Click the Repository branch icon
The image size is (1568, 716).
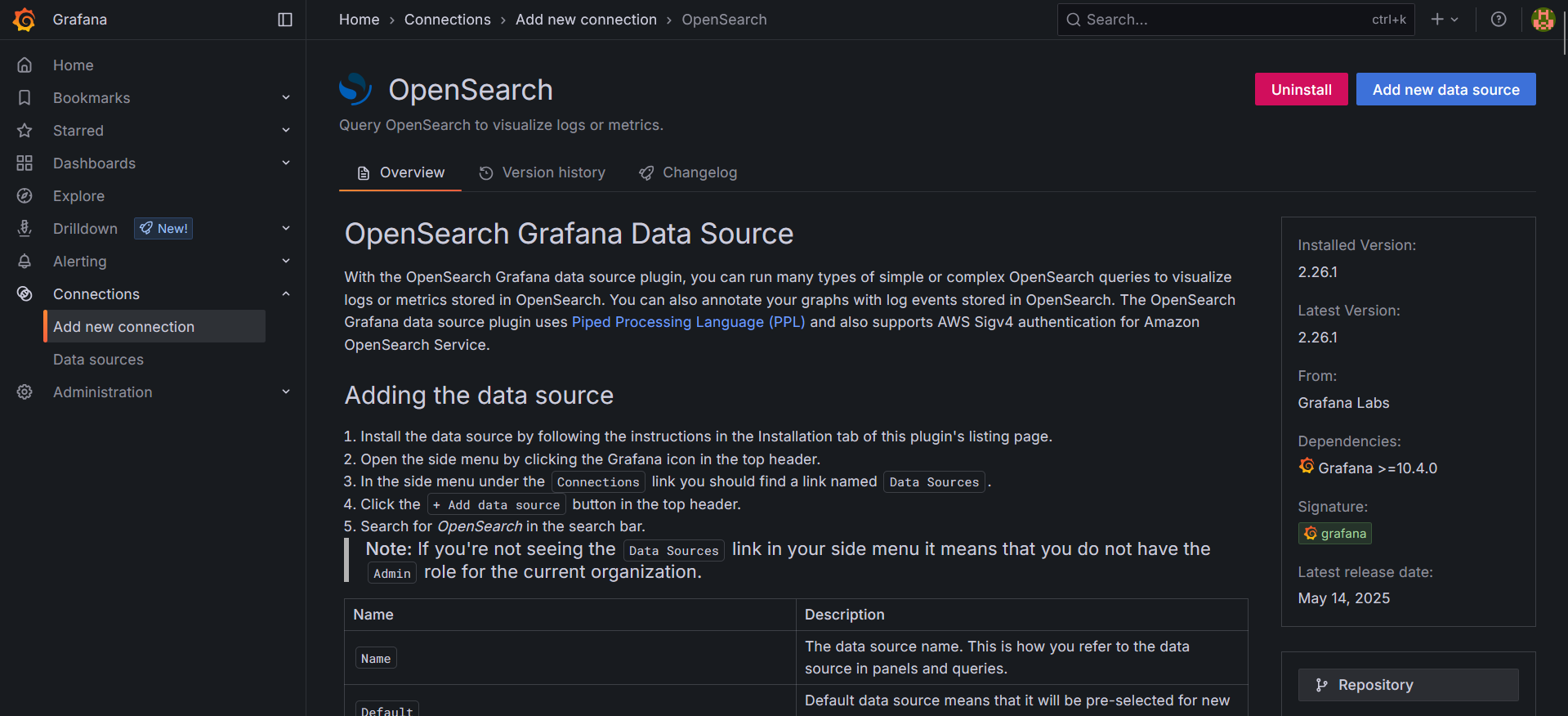coord(1321,685)
